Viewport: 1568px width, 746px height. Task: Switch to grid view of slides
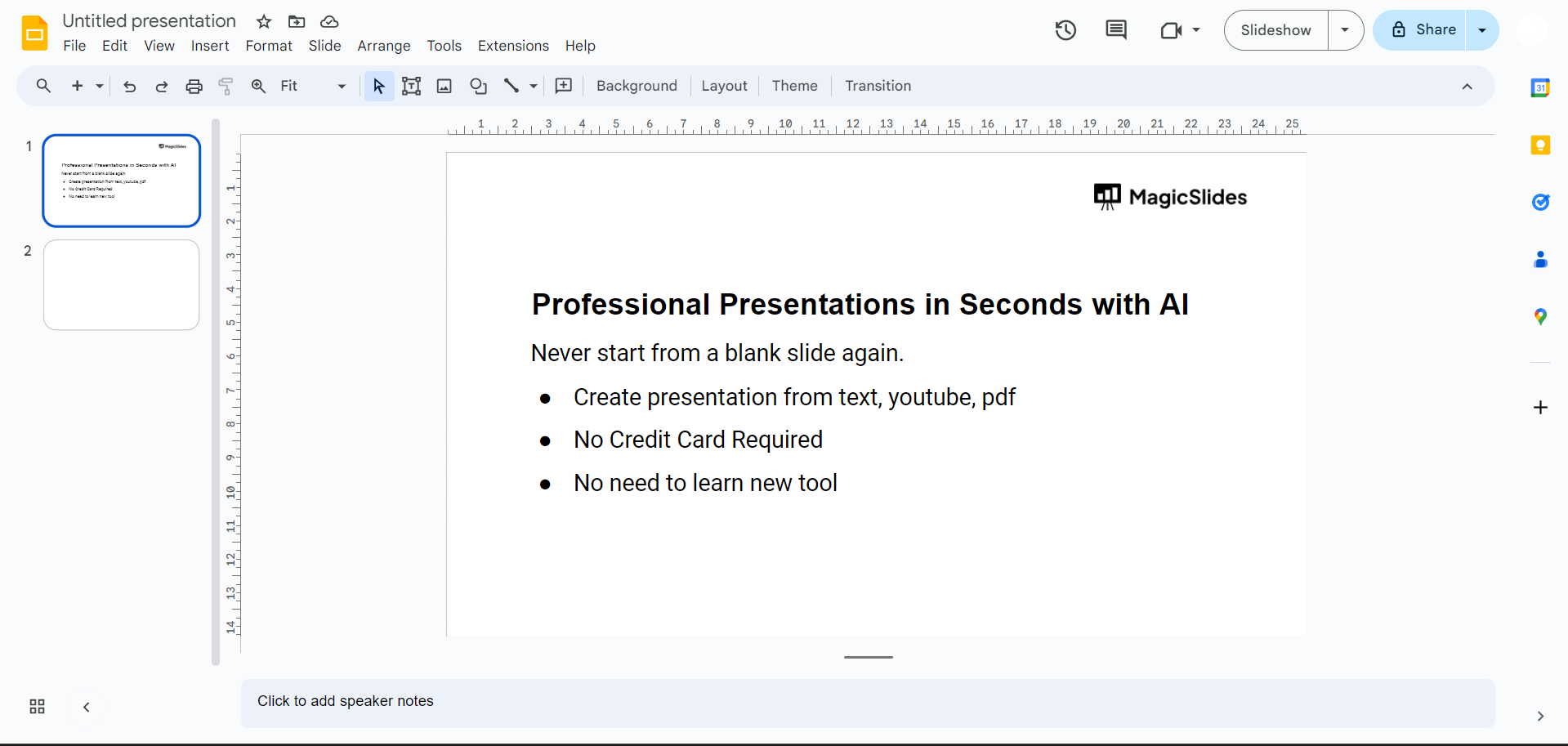(x=37, y=707)
